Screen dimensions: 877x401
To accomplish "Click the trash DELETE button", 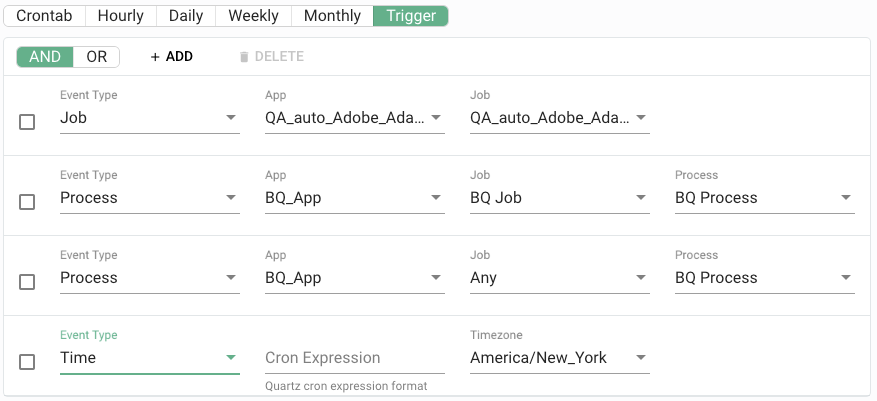I will tap(271, 57).
